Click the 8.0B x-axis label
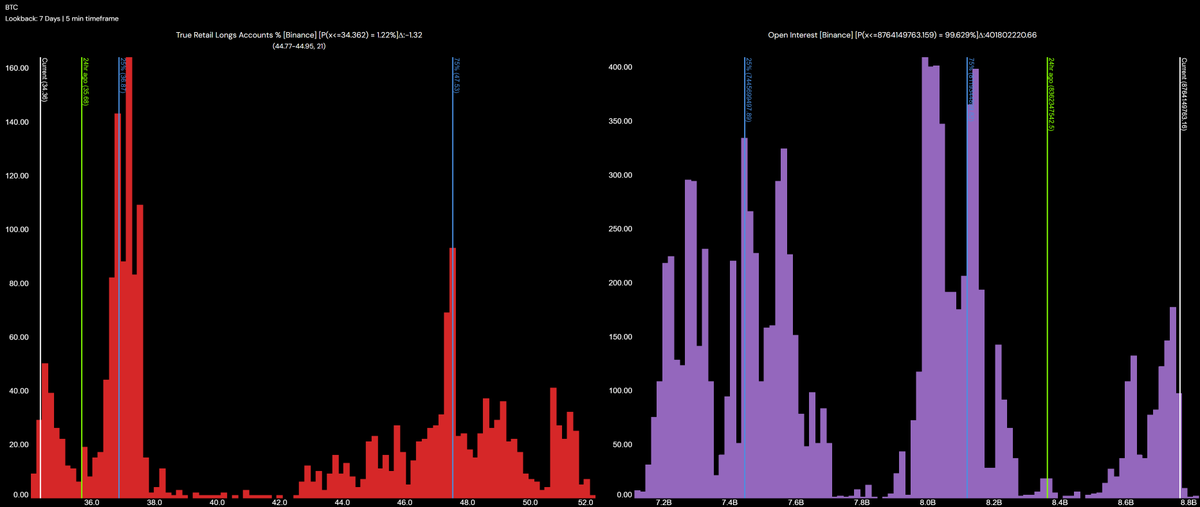Image resolution: width=1200 pixels, height=507 pixels. pyautogui.click(x=928, y=503)
